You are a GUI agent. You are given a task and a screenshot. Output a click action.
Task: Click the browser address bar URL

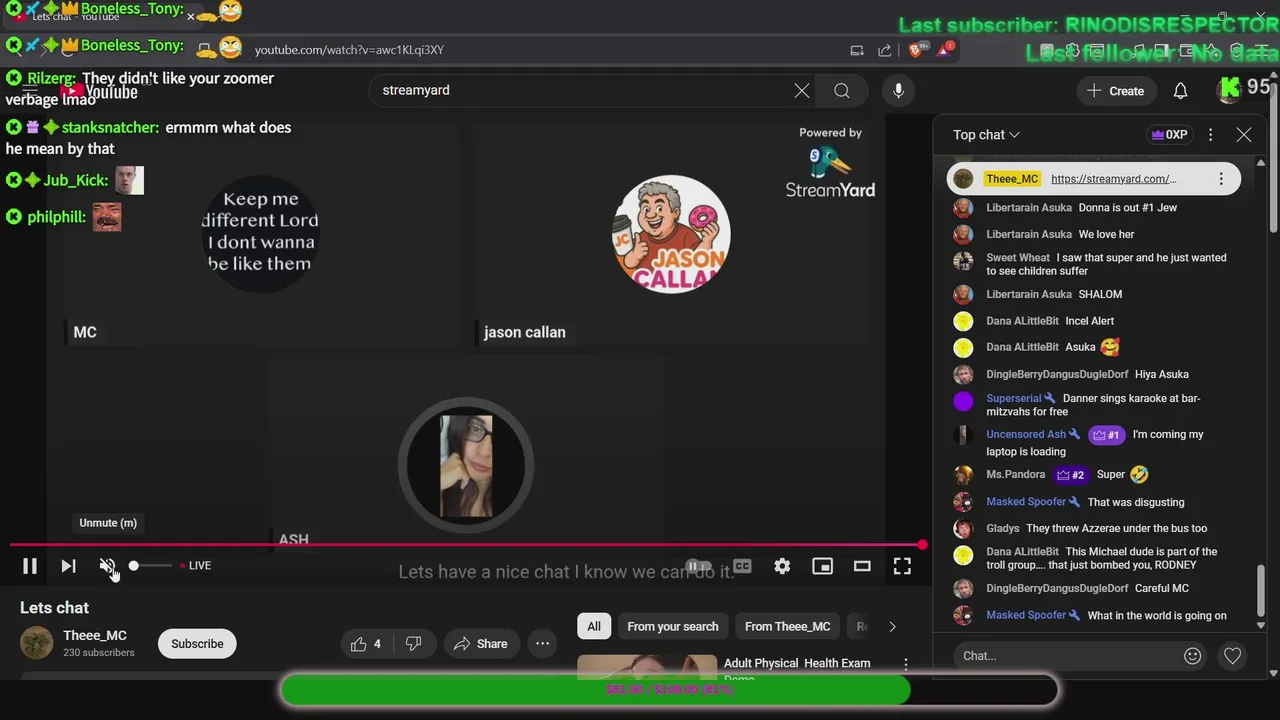[349, 50]
